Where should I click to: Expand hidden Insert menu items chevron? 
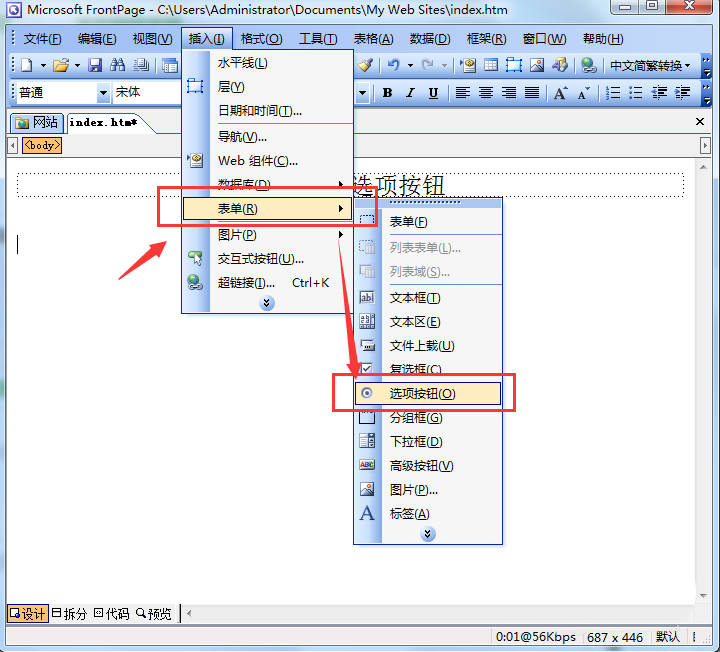tap(267, 303)
